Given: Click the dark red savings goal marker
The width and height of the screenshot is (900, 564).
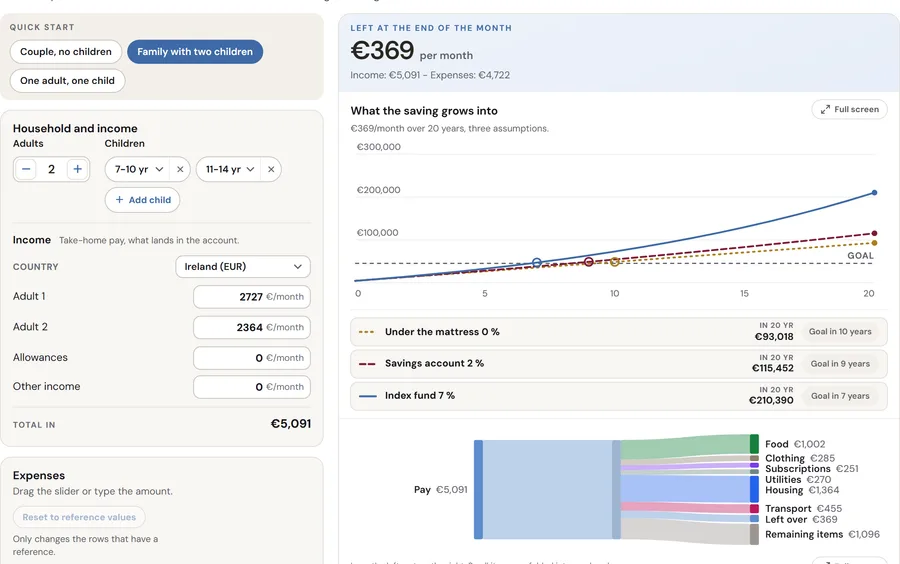Looking at the screenshot, I should (588, 262).
